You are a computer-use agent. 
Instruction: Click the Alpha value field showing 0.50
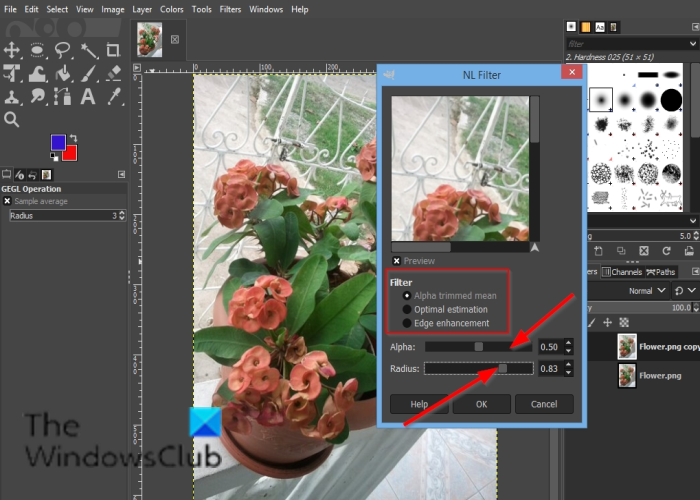pyautogui.click(x=550, y=347)
